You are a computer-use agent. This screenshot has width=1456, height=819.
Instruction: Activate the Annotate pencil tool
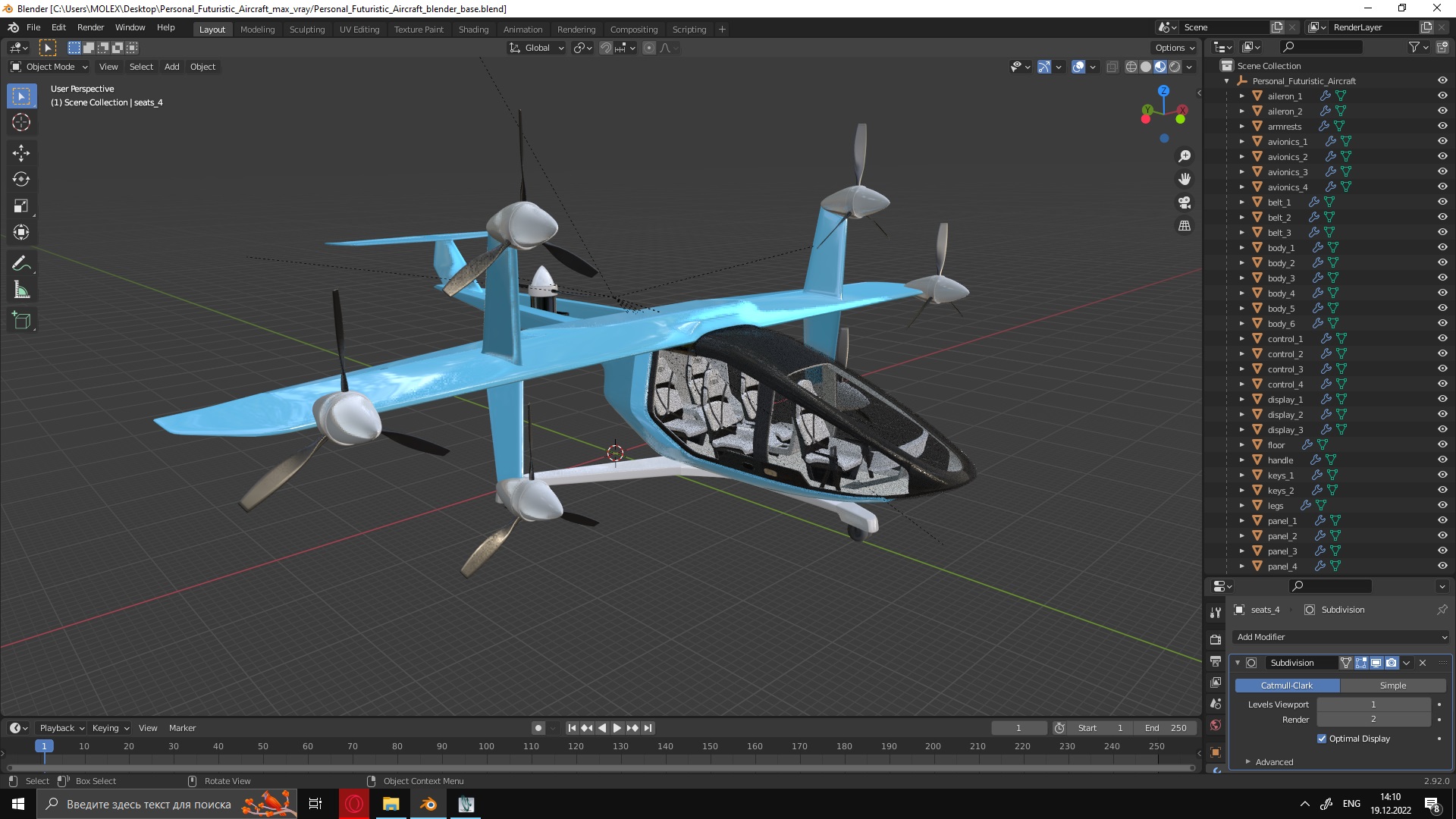pyautogui.click(x=21, y=264)
